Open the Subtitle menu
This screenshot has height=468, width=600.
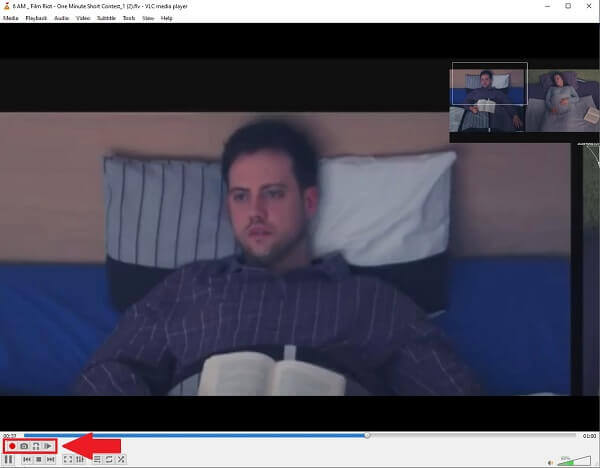point(106,18)
